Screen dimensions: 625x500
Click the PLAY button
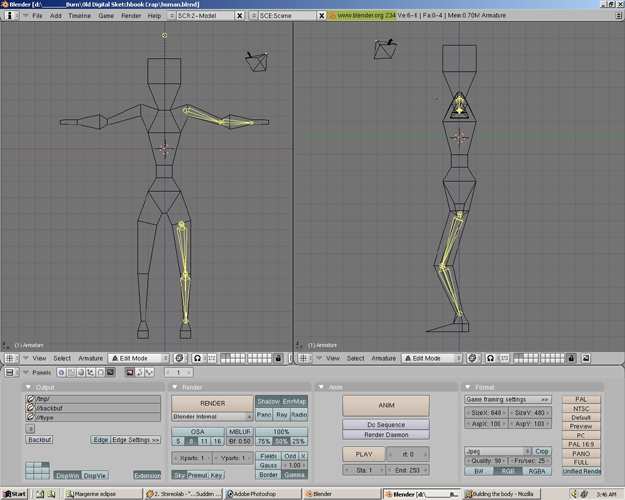(364, 454)
